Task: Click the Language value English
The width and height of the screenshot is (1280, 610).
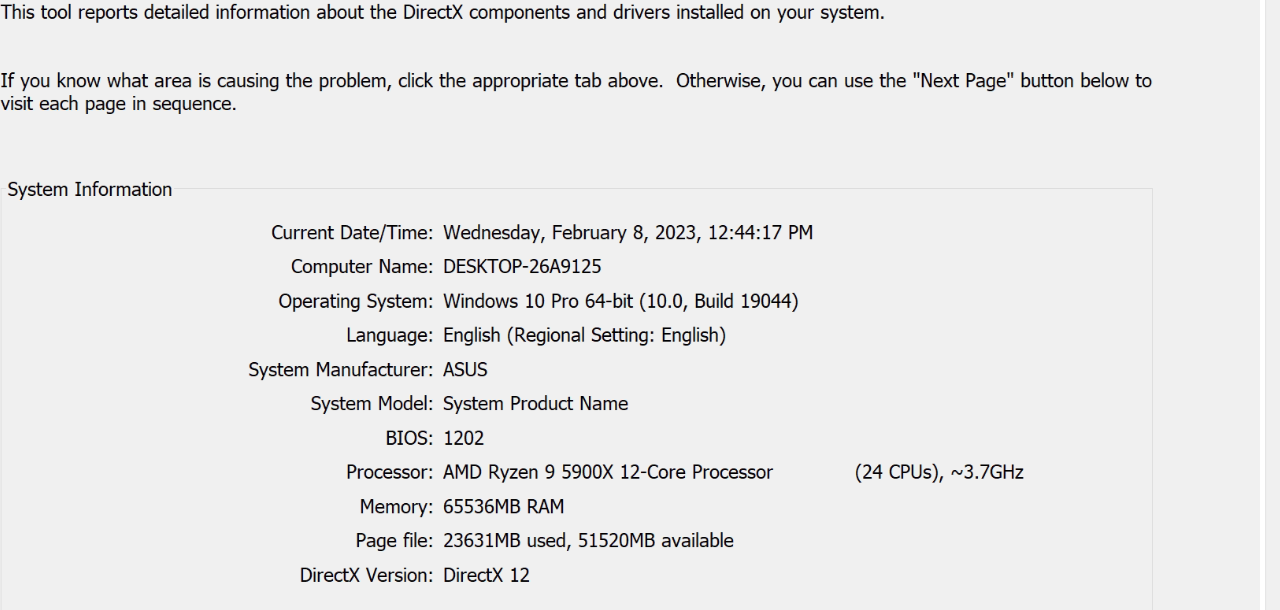Action: coord(584,336)
